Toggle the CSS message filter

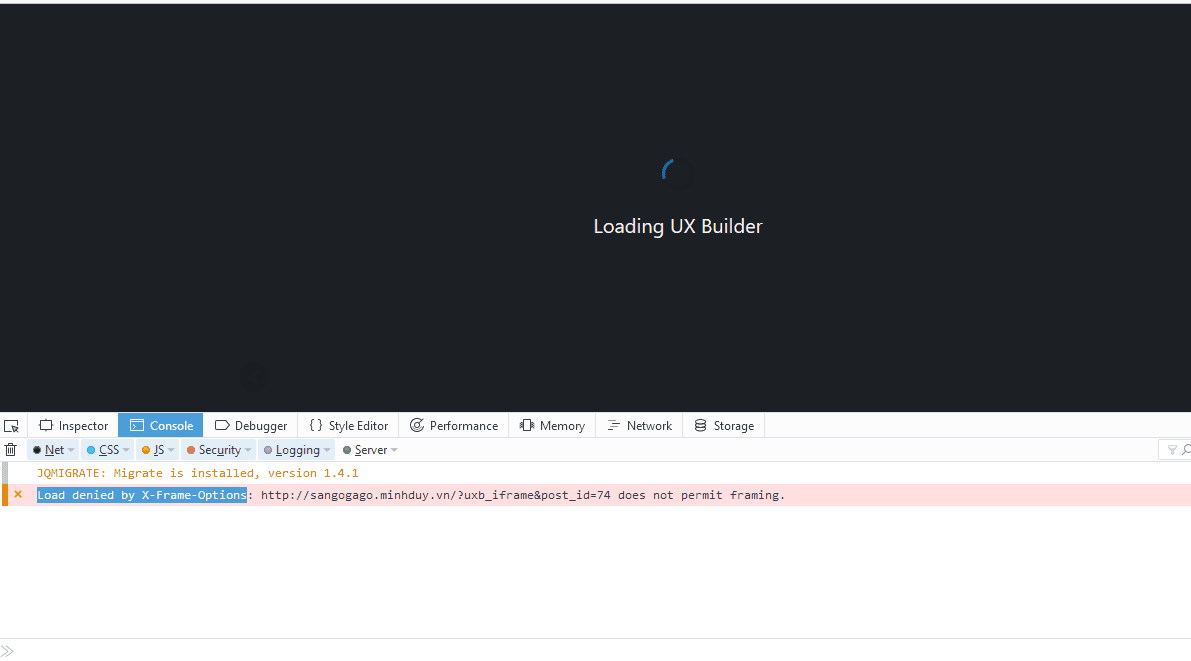point(106,449)
